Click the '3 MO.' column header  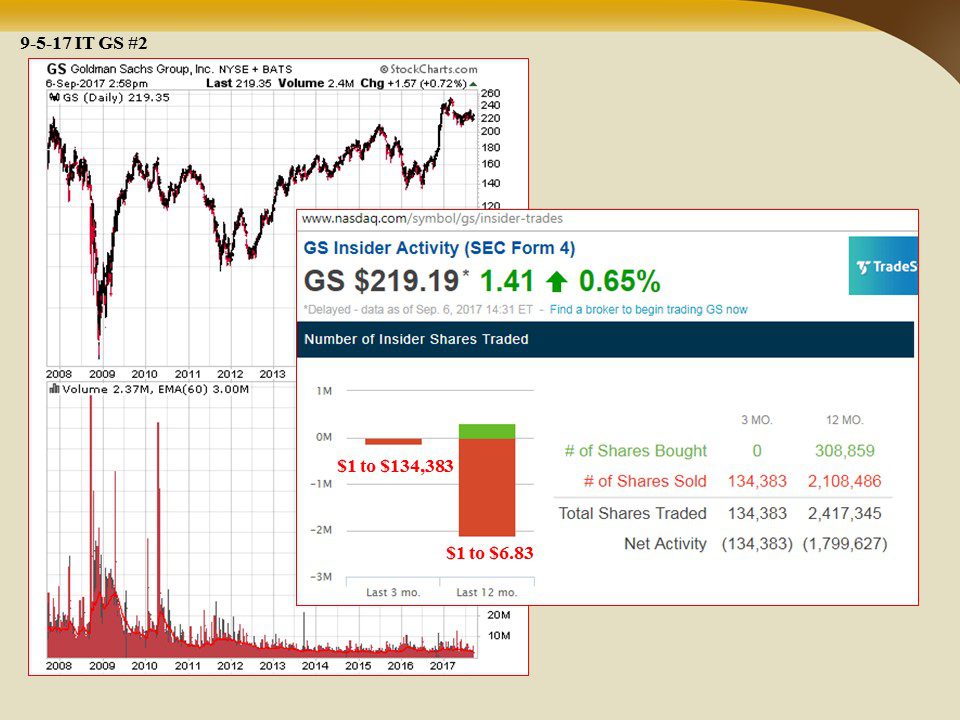tap(757, 420)
